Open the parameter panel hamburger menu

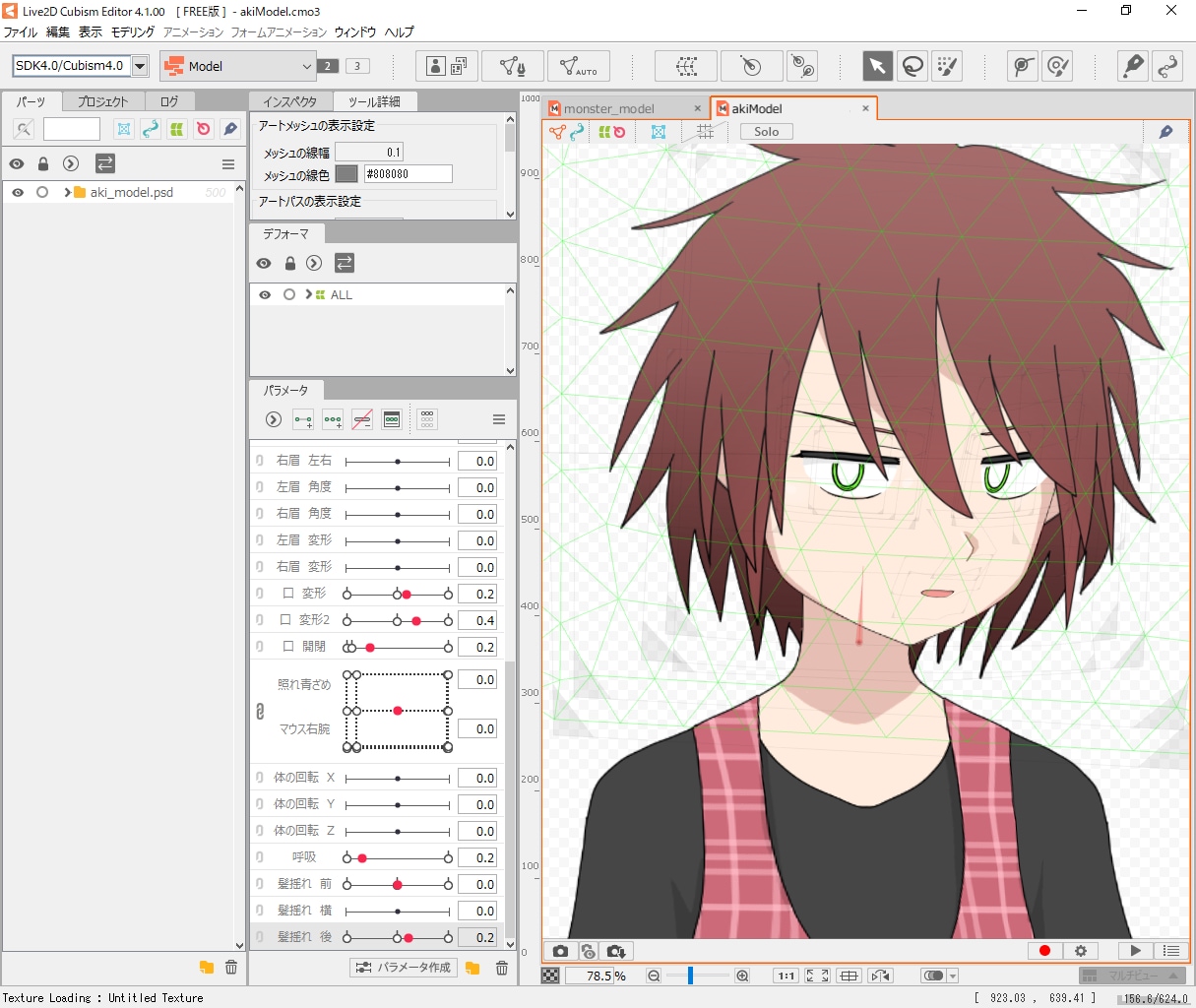tap(499, 419)
